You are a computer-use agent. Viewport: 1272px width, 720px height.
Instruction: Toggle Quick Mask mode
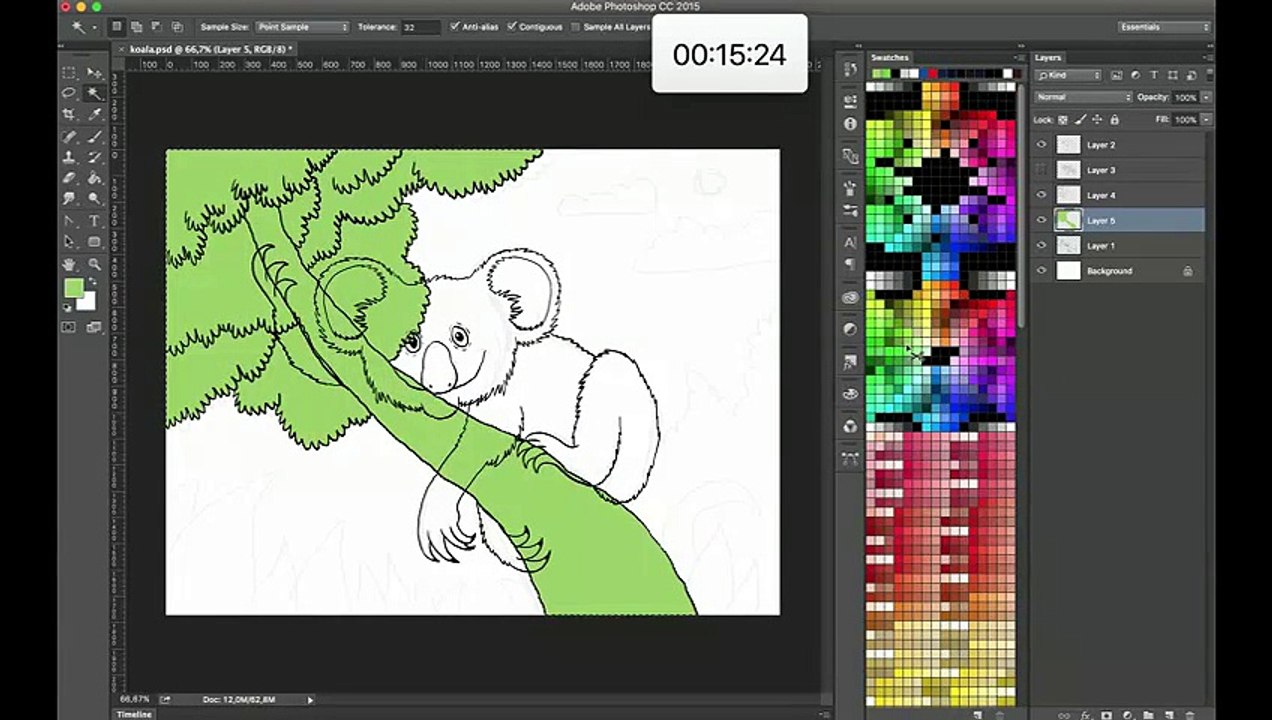click(69, 326)
